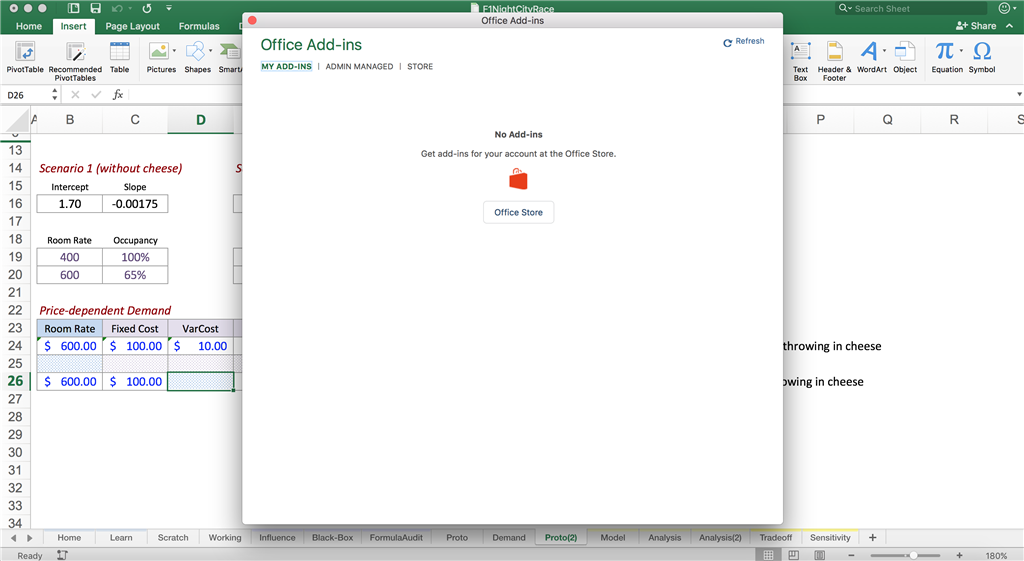Click the 180% zoom level
1024x561 pixels.
[x=996, y=556]
